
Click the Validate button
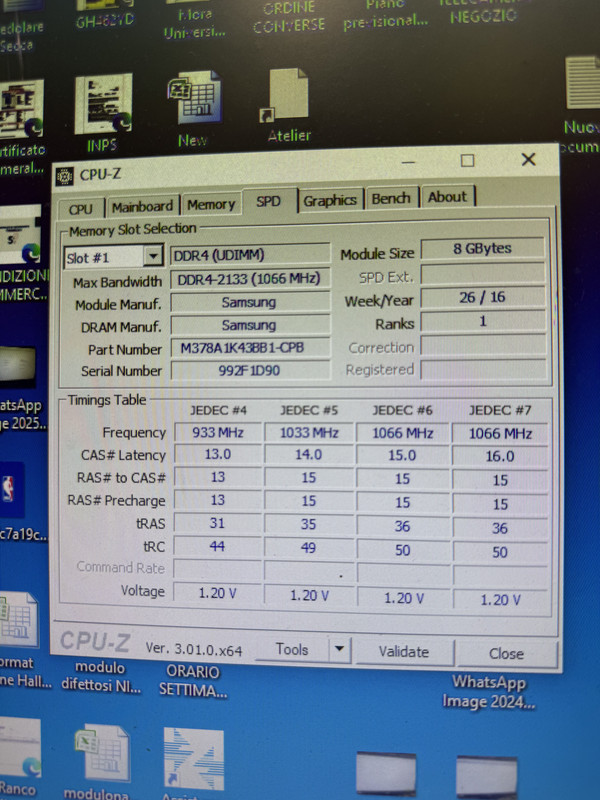click(x=404, y=652)
